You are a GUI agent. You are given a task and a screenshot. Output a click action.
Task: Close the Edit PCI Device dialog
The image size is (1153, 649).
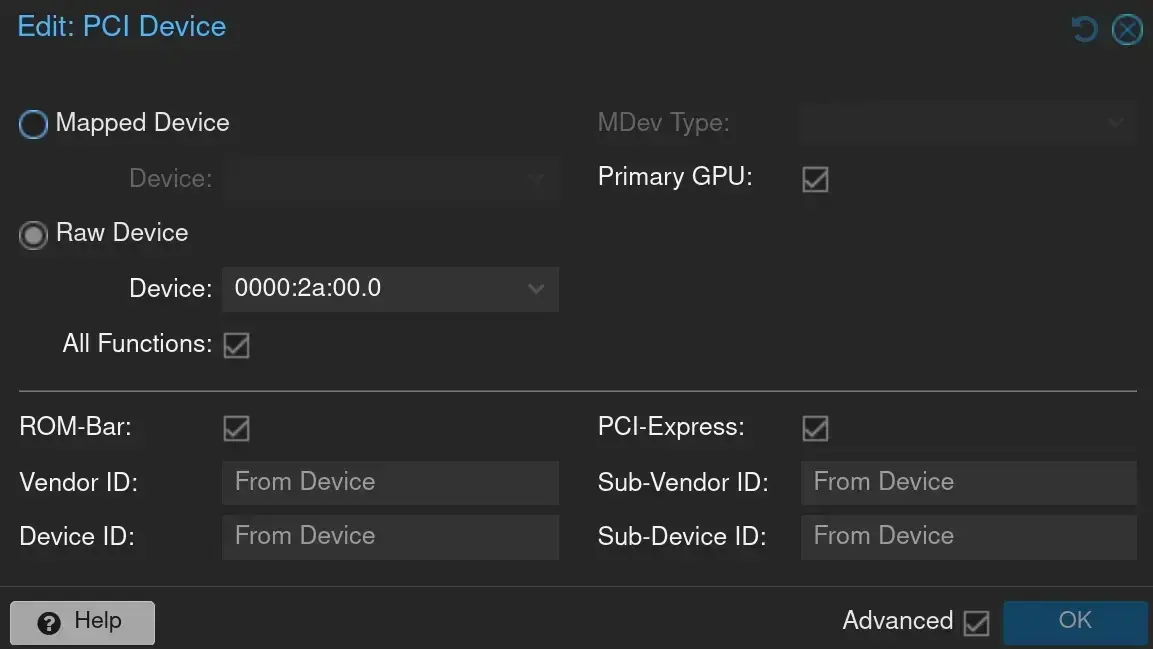click(1127, 30)
